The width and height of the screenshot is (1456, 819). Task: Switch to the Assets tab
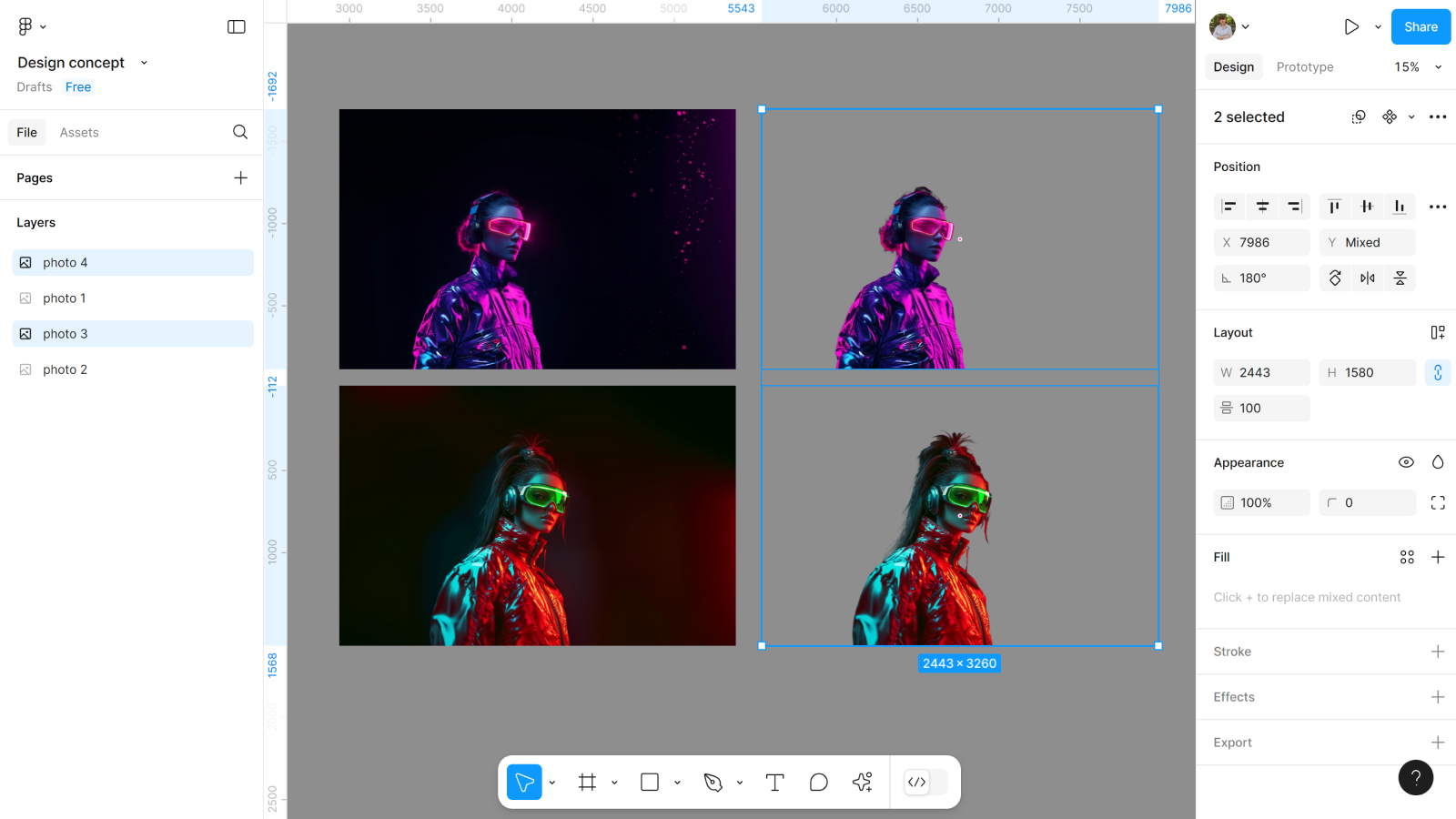tap(79, 133)
